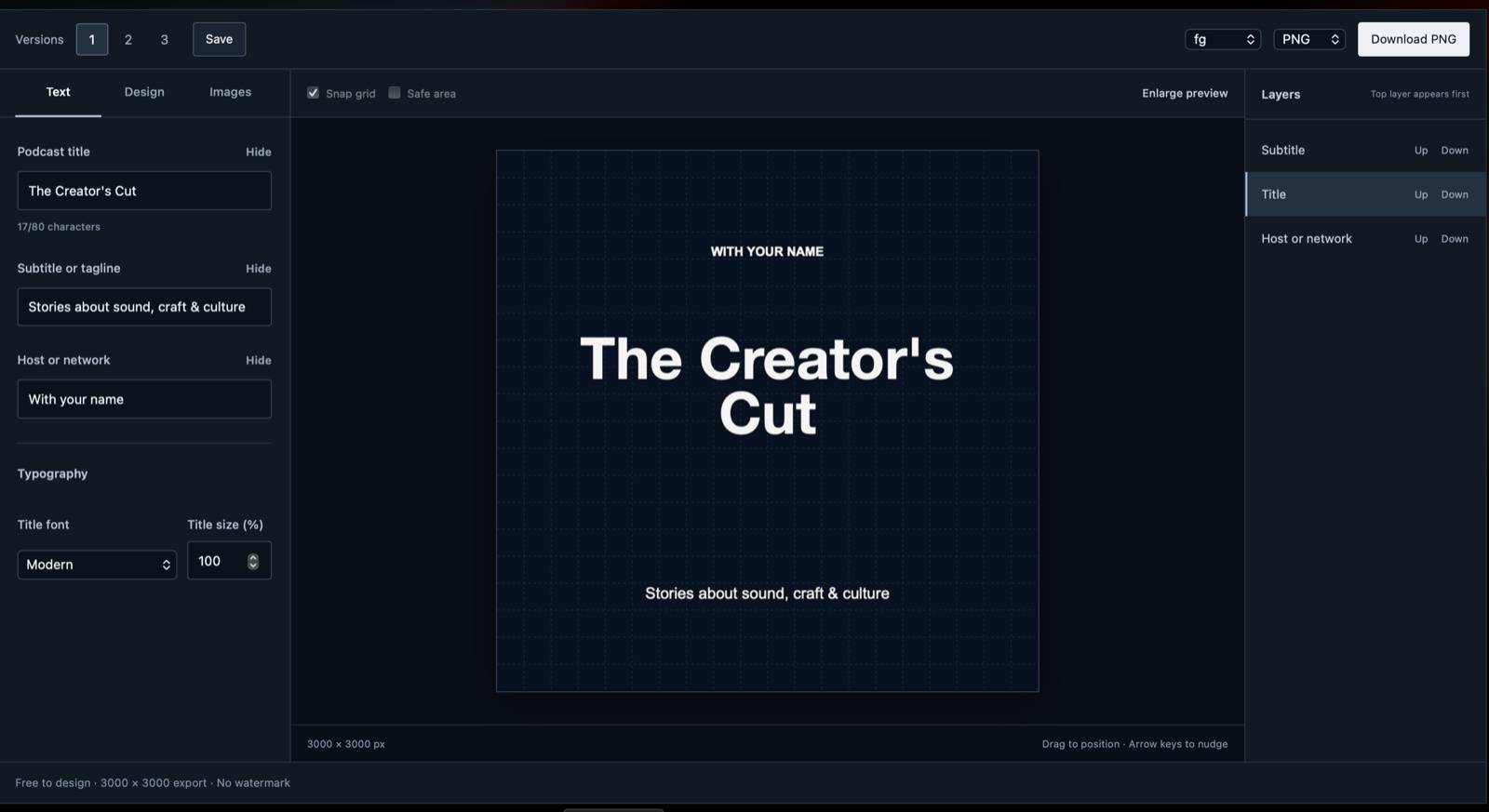Open the fg dropdown
Image resolution: width=1489 pixels, height=812 pixels.
coord(1223,39)
